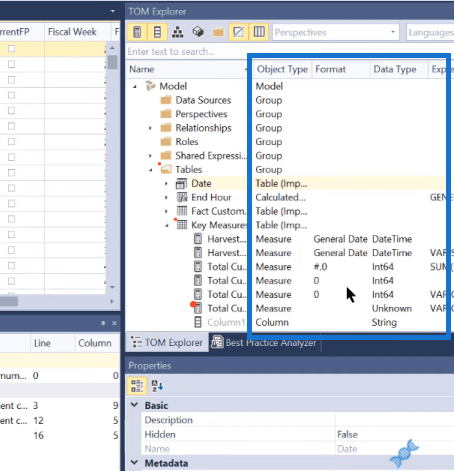Click the Fiscal Week column header
This screenshot has height=471, width=454.
point(72,32)
